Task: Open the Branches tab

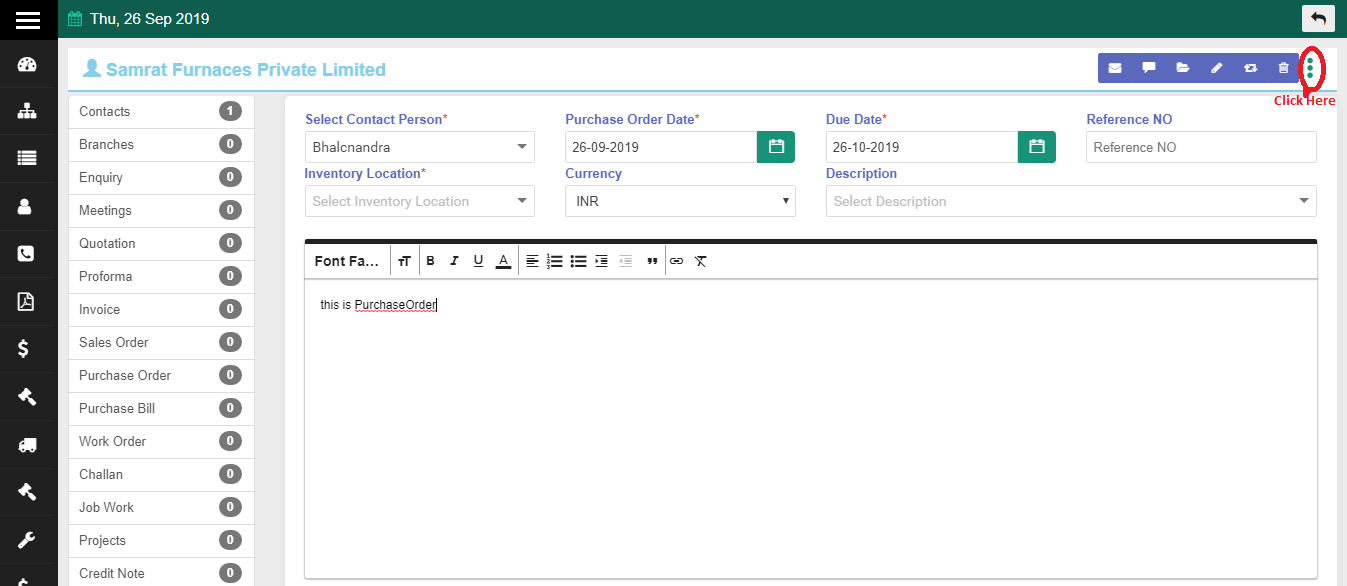Action: [x=161, y=144]
